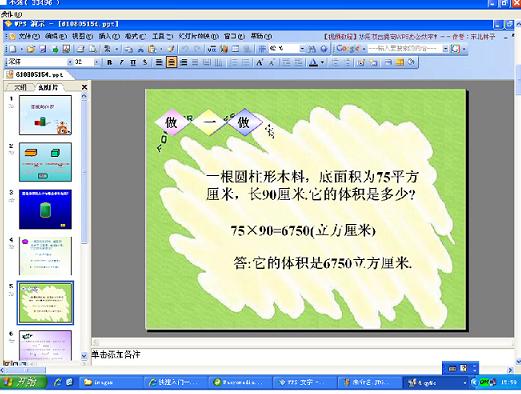Open the 工具 menu
The height and width of the screenshot is (394, 521).
click(x=162, y=36)
